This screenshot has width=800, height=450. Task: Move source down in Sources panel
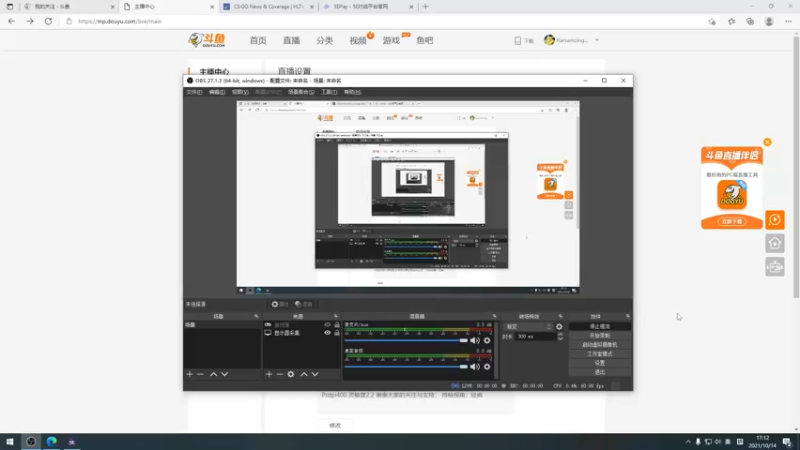(315, 374)
